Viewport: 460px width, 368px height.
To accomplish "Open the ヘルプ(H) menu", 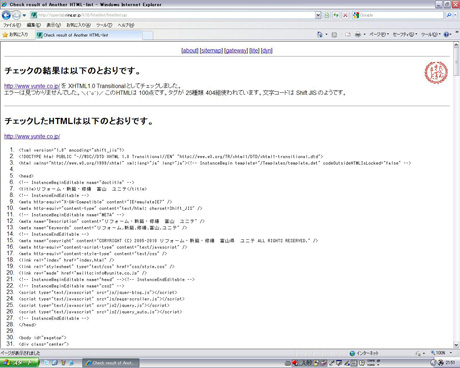I will click(126, 25).
